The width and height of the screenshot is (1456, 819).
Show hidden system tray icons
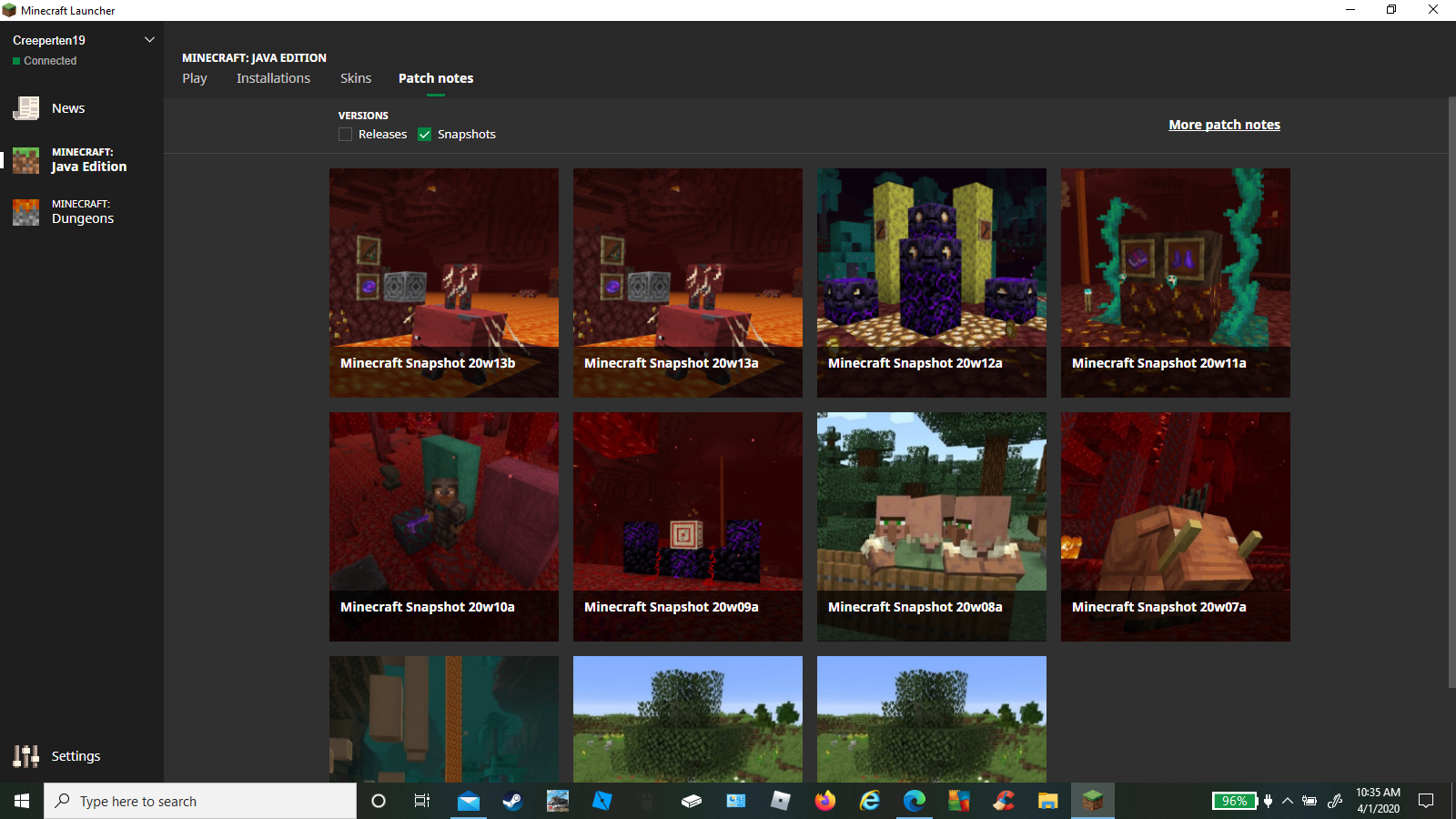pos(1287,801)
